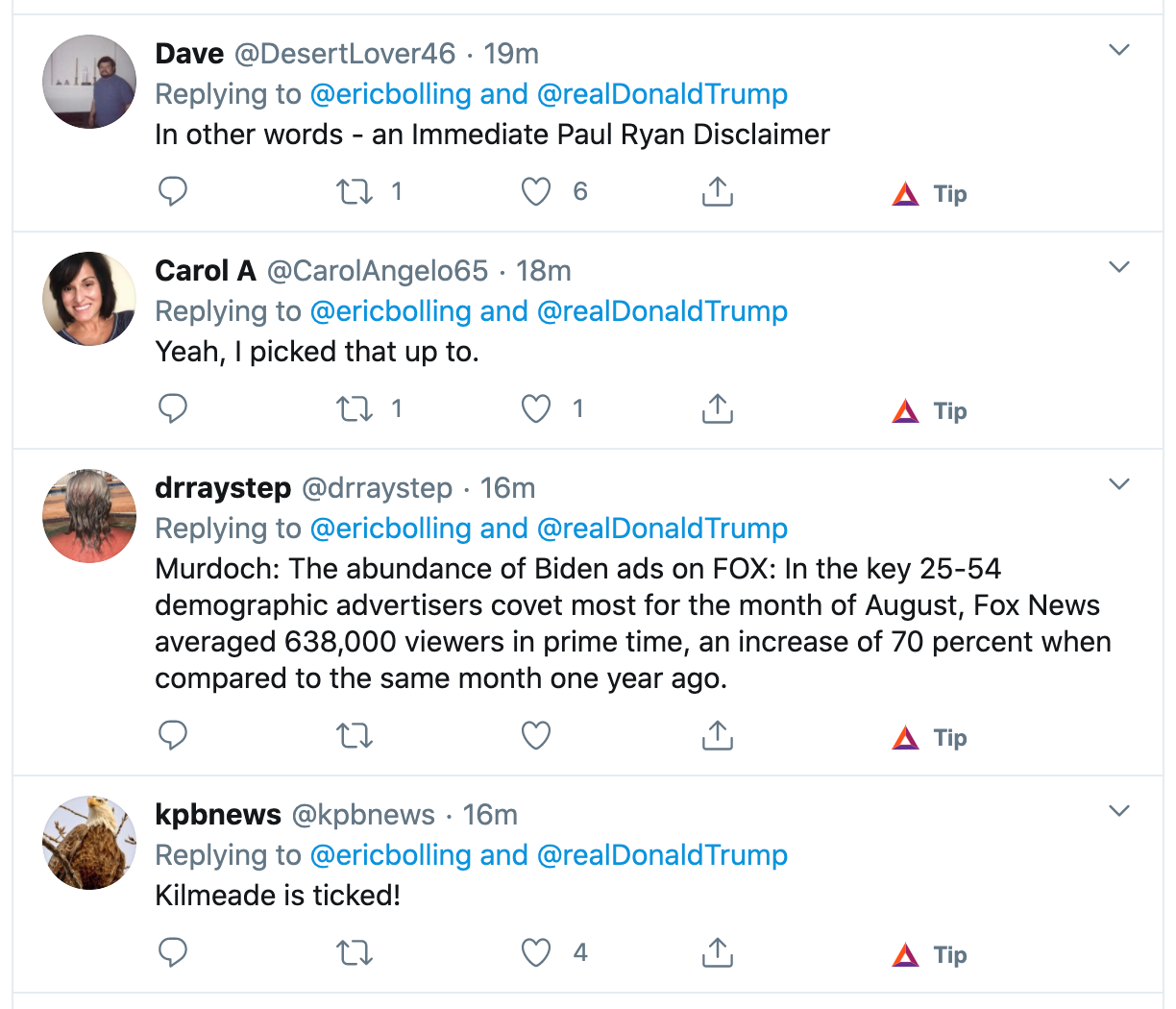This screenshot has height=1009, width=1176.
Task: Like the kpbnews Kilmeade tweet
Action: pos(536,952)
